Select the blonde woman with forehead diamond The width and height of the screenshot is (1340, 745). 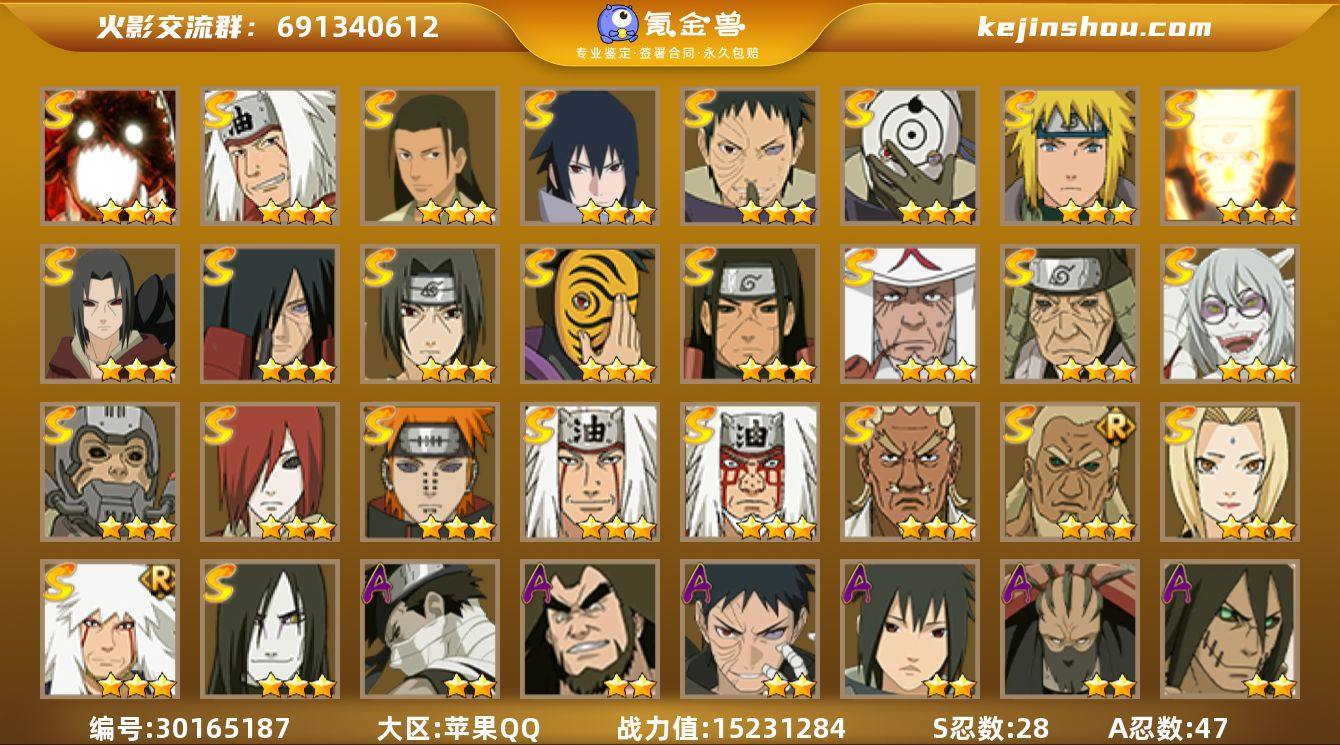(x=1229, y=472)
